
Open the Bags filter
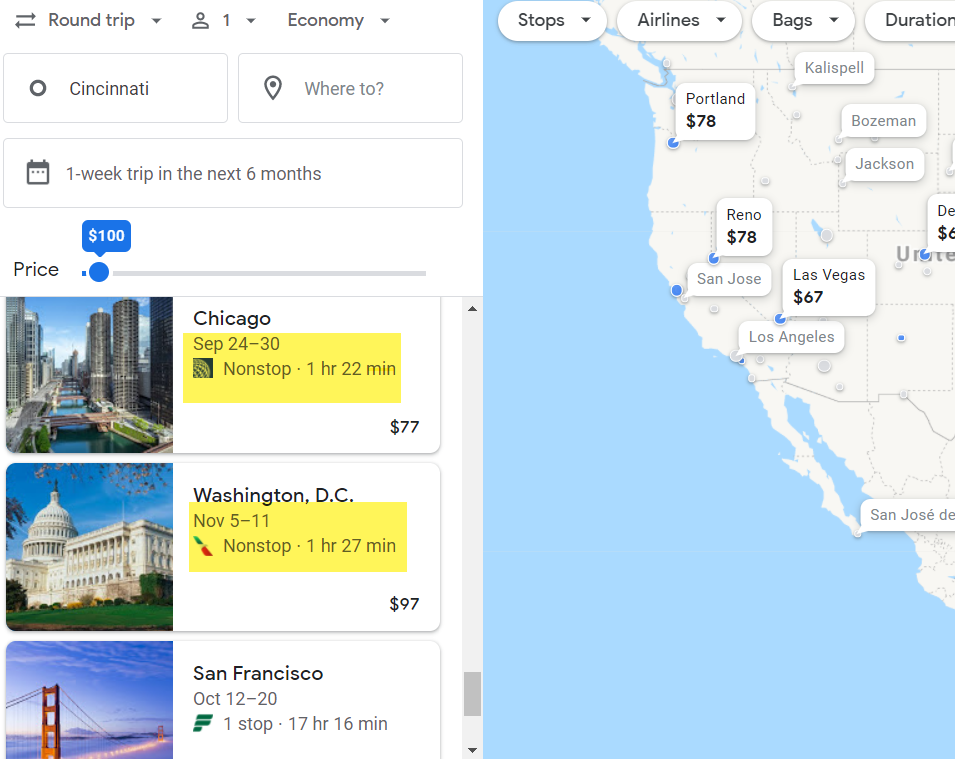[803, 20]
